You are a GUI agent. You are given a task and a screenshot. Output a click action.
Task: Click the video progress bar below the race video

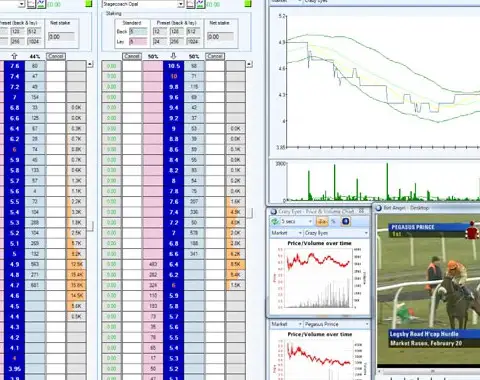pos(429,371)
